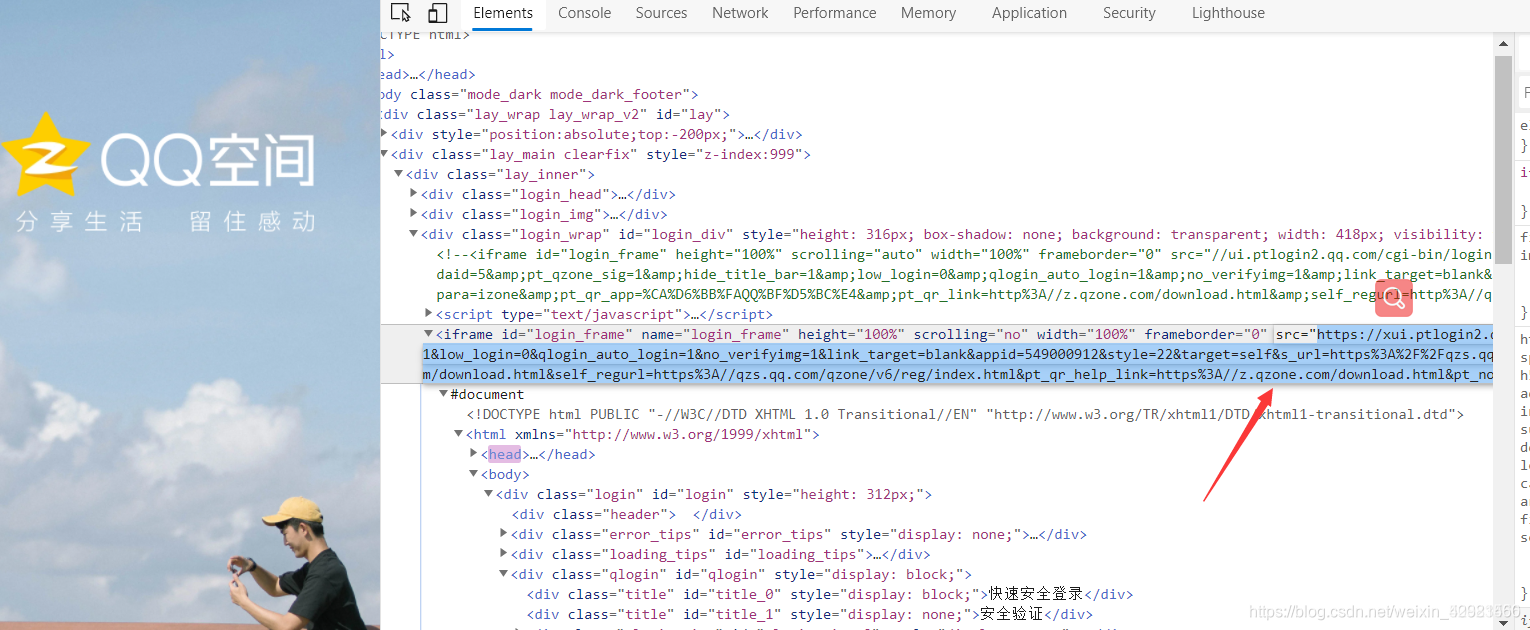Collapse the lay_main clearfix div node
Viewport: 1530px width, 630px height.
(x=386, y=154)
